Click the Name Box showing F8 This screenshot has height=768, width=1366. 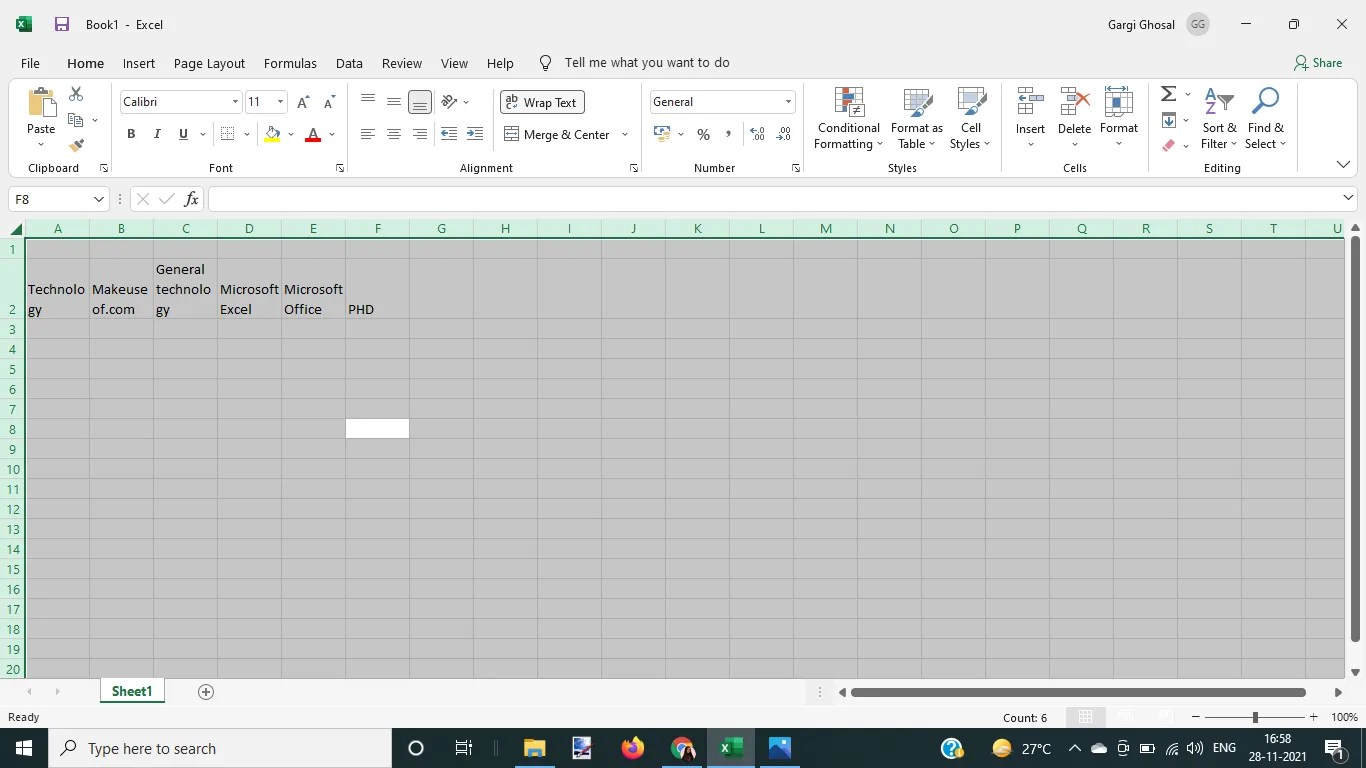point(50,200)
